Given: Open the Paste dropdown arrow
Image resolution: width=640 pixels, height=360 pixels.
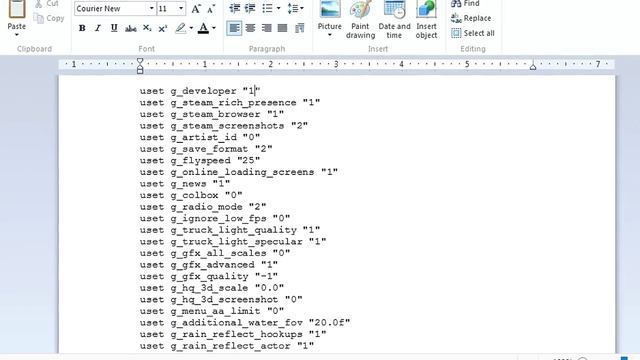Looking at the screenshot, I should [17, 35].
